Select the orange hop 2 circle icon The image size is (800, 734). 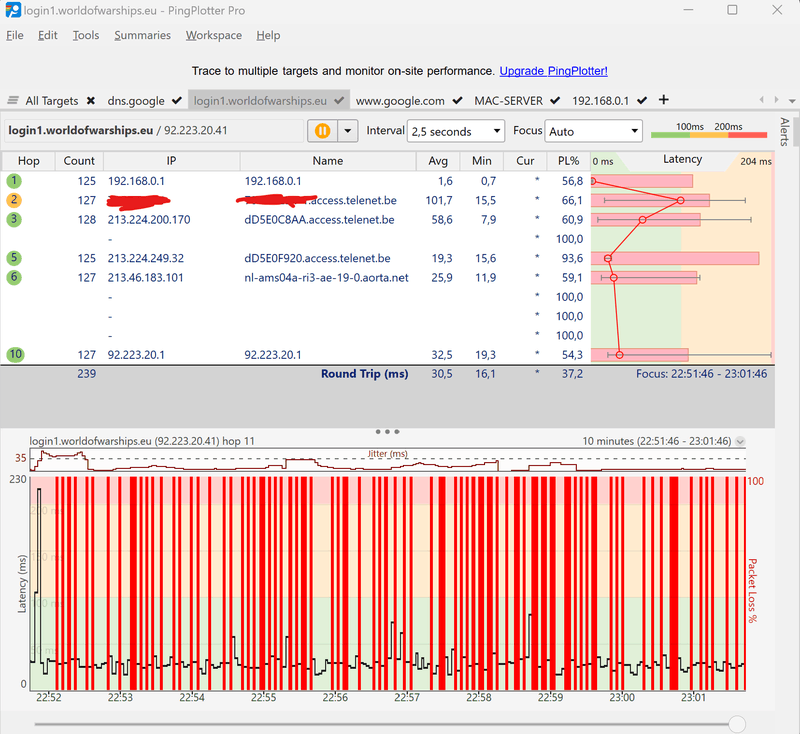(x=14, y=200)
